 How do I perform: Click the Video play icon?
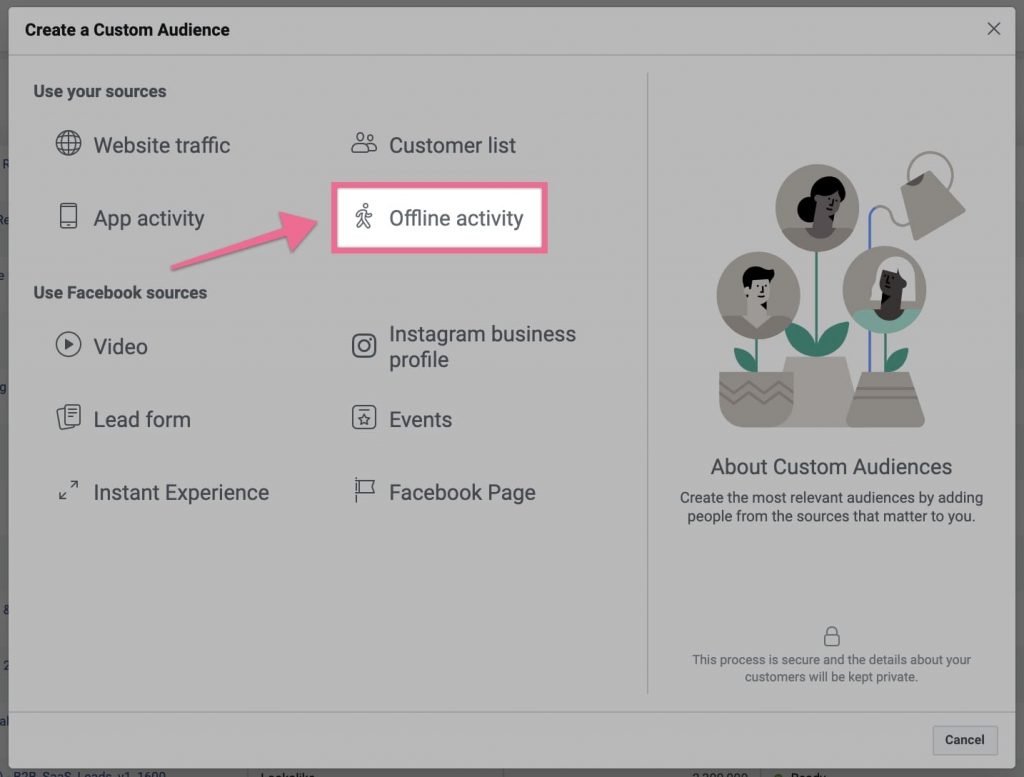(68, 346)
